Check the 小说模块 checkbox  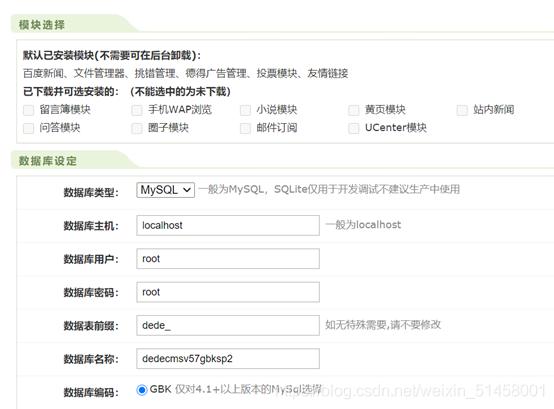pyautogui.click(x=245, y=111)
